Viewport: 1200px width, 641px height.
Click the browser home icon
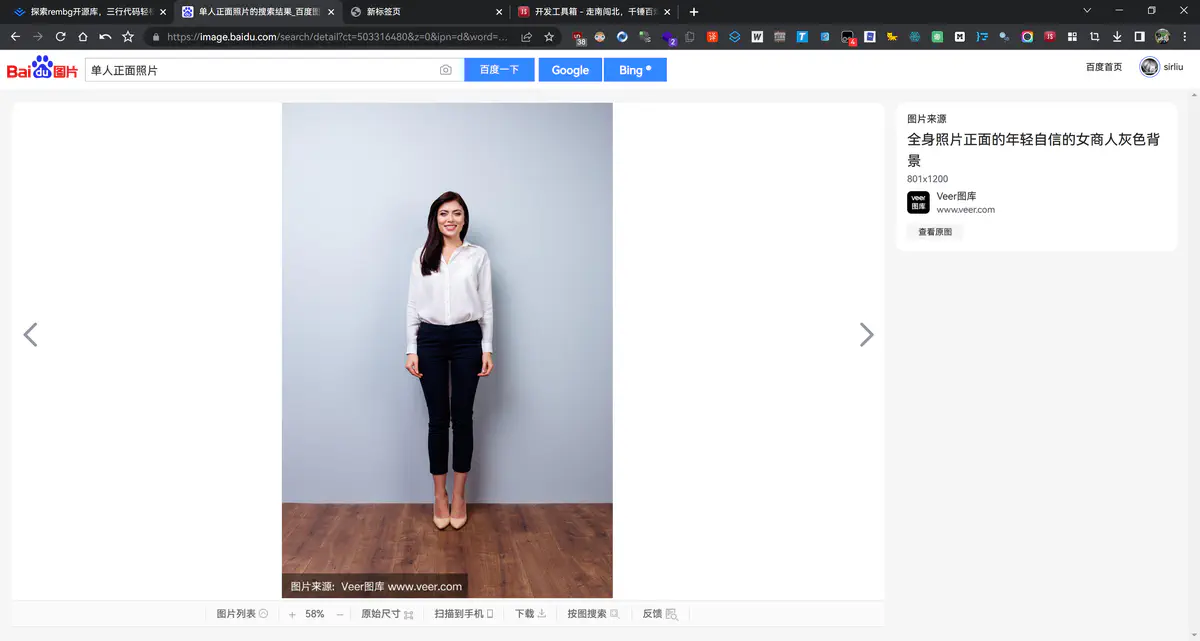[x=82, y=37]
